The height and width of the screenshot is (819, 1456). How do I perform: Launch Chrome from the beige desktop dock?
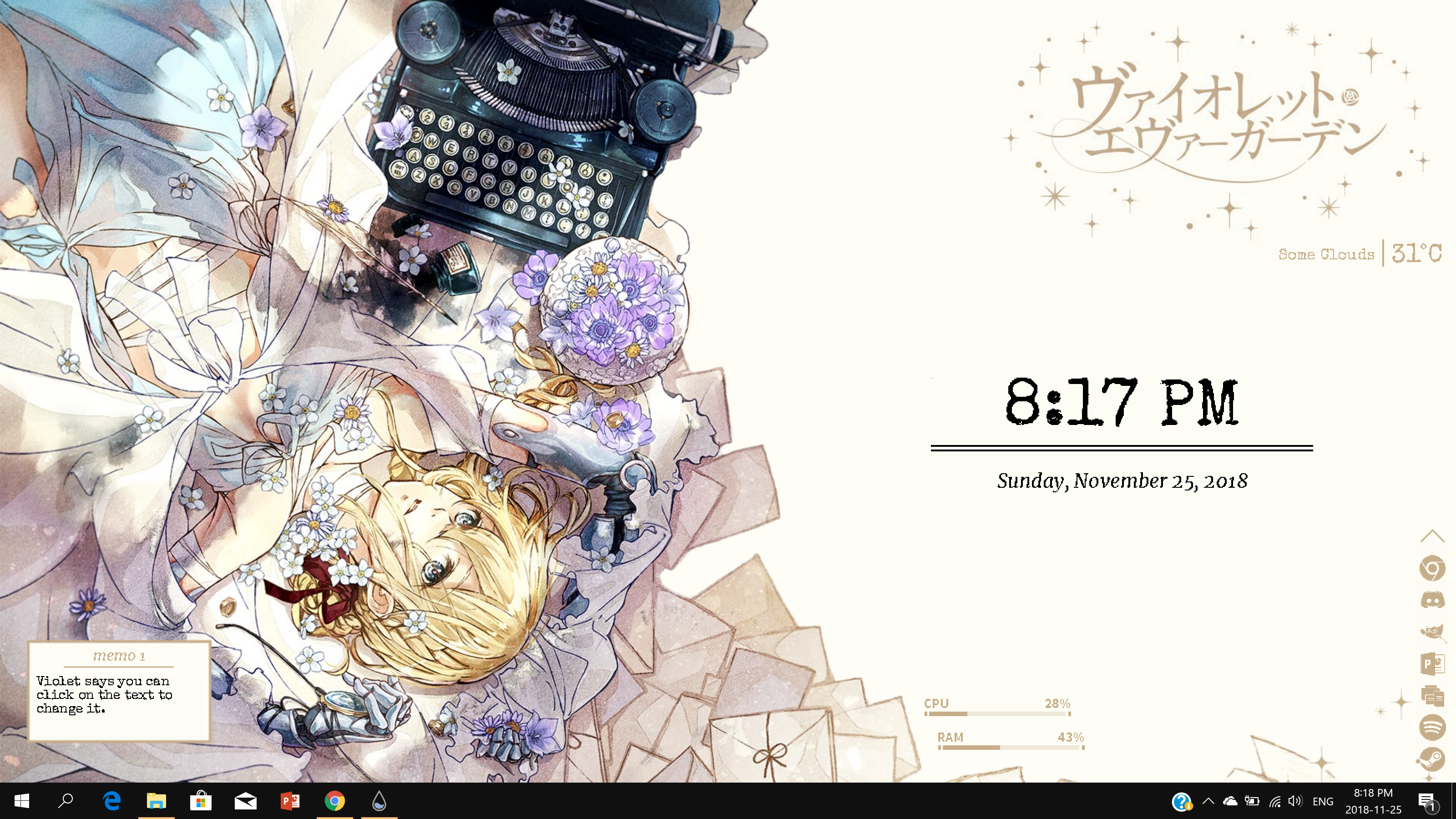tap(1432, 569)
